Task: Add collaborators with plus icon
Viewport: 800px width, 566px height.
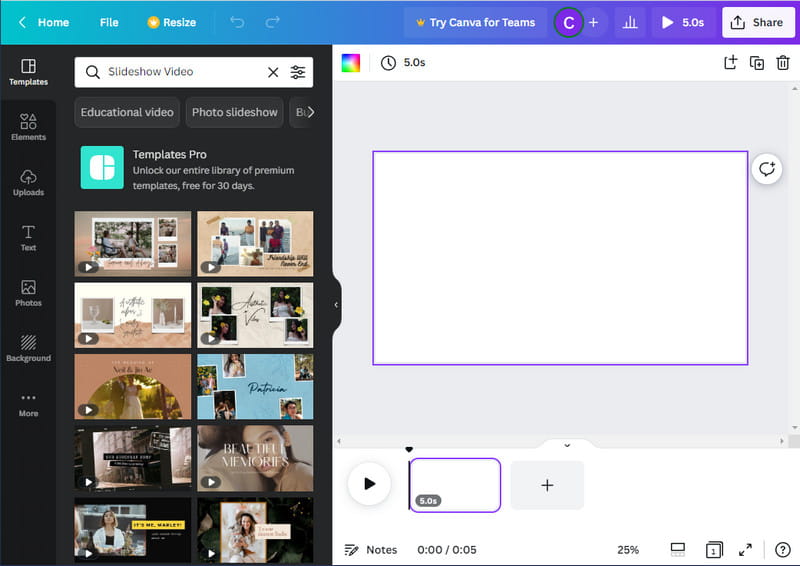Action: click(x=593, y=22)
